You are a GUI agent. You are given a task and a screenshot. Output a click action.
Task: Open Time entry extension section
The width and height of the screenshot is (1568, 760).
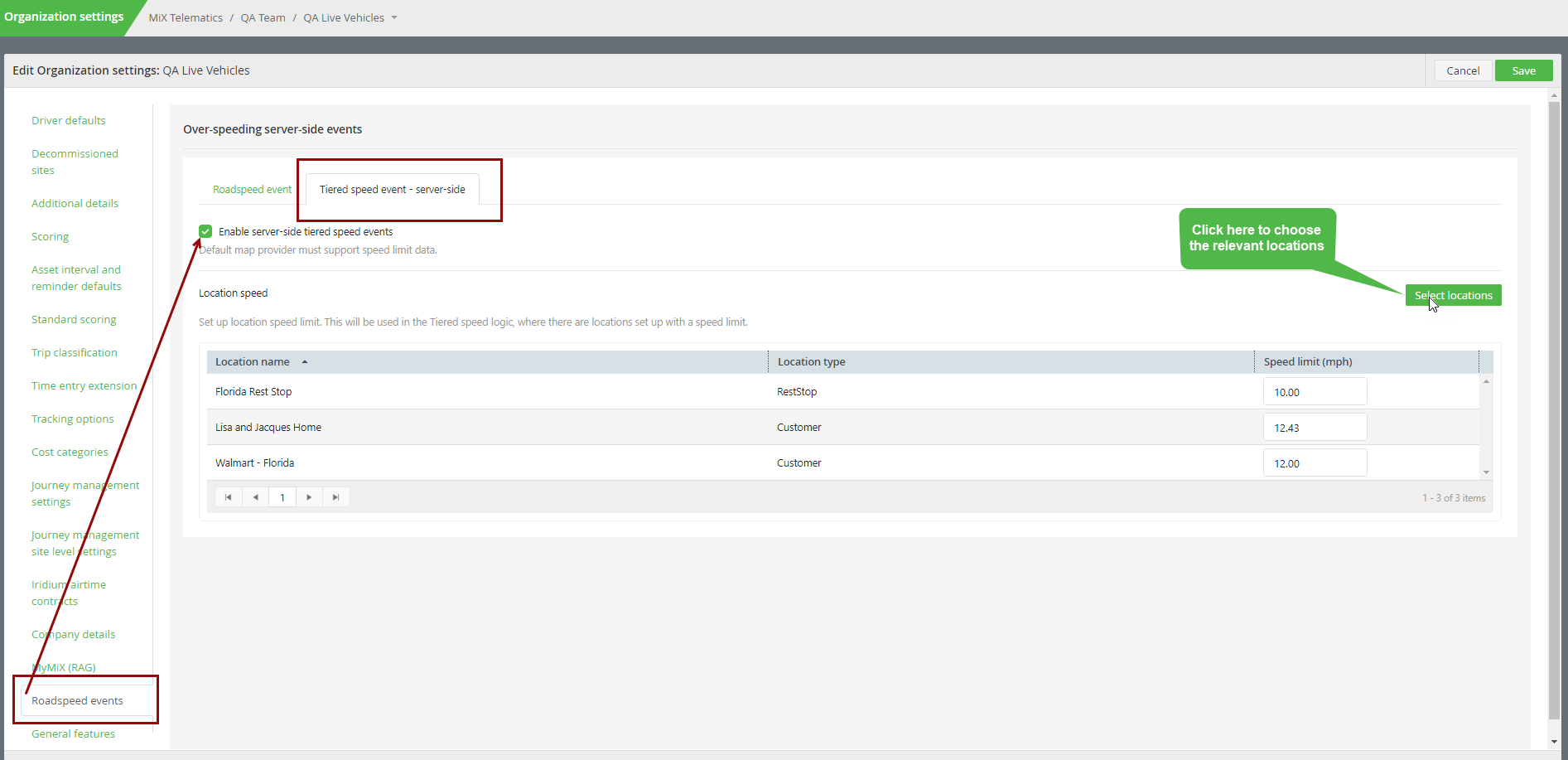click(84, 385)
